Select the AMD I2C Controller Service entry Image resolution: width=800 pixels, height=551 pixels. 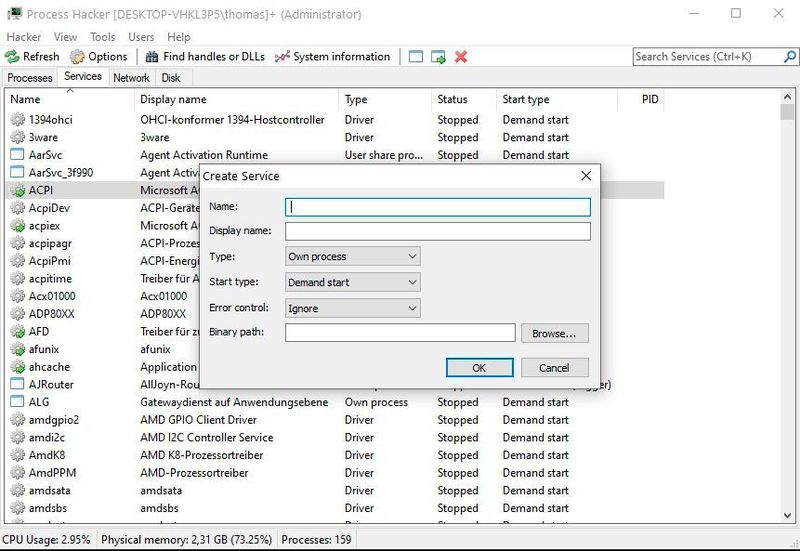[x=207, y=437]
